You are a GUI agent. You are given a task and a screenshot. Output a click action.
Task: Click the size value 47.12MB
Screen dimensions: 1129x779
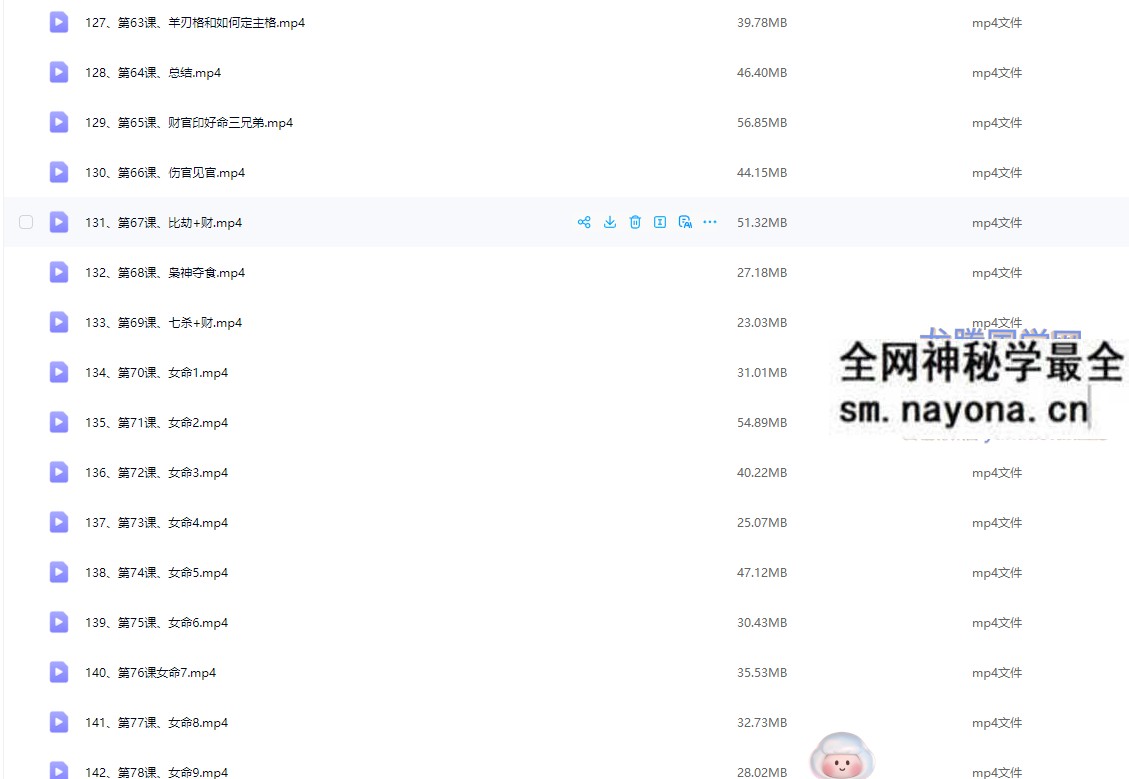[x=762, y=572]
